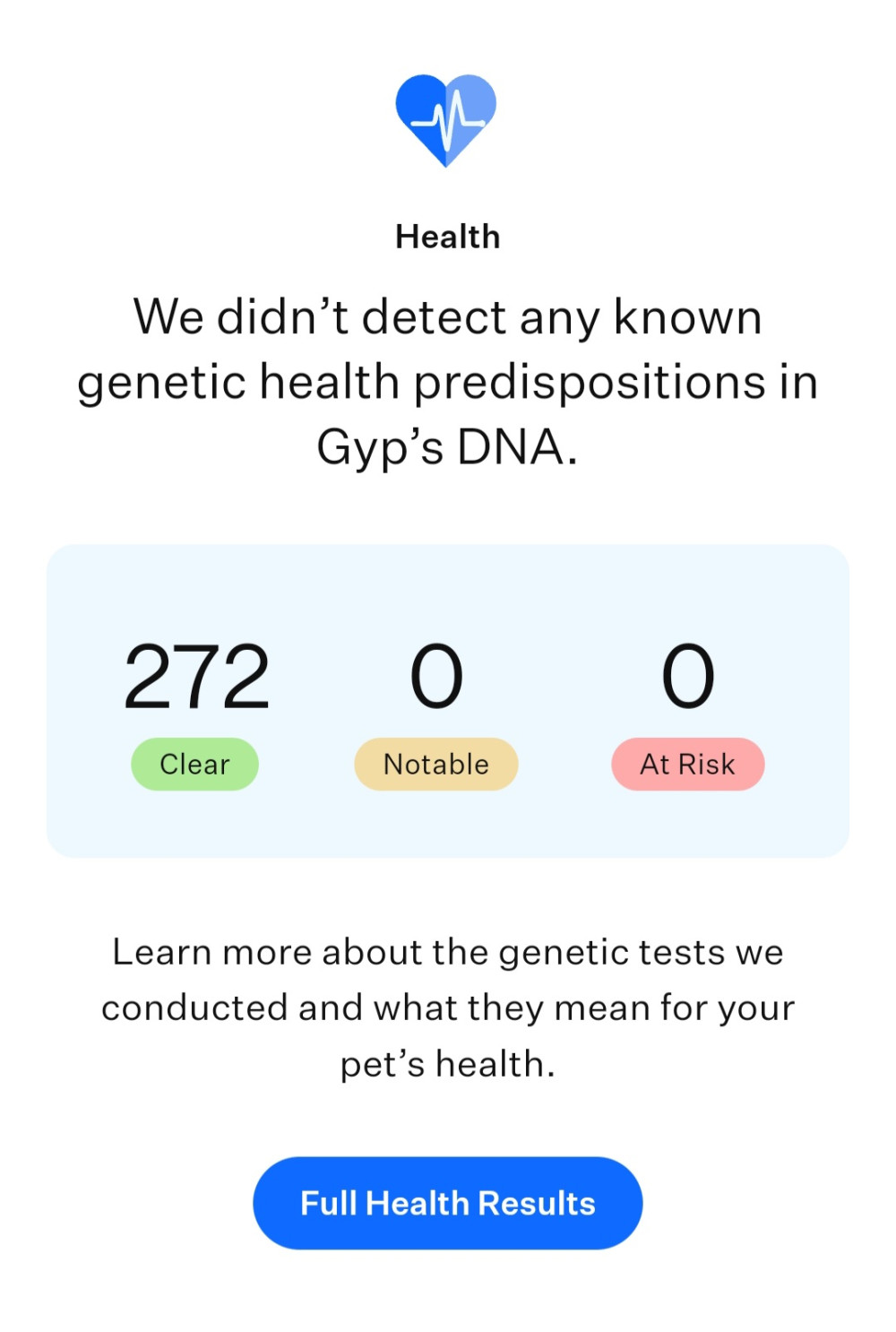The width and height of the screenshot is (896, 1332).
Task: Tap the lighter right half of heart icon
Action: coord(469,109)
